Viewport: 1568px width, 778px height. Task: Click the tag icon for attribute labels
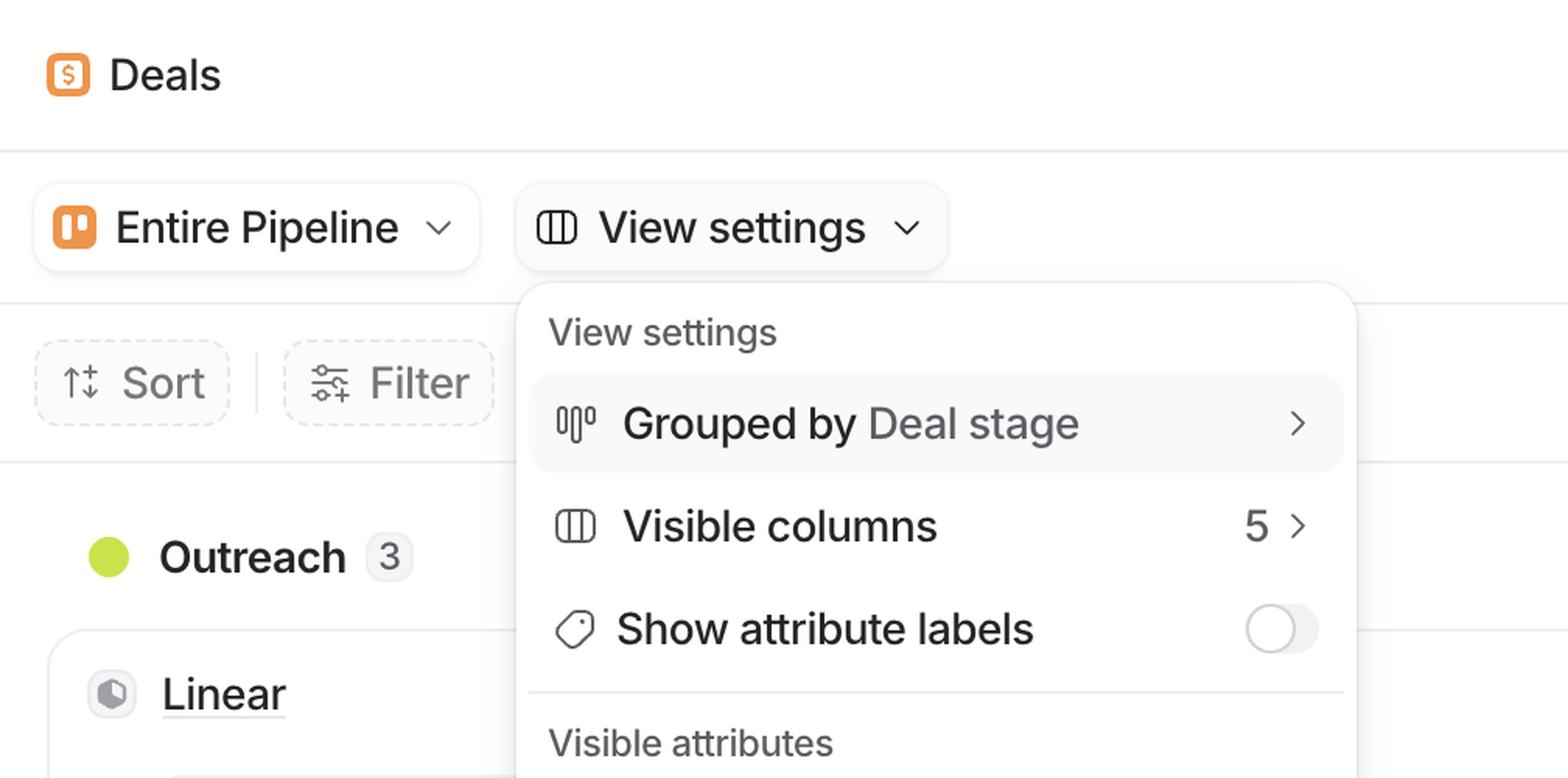[575, 629]
